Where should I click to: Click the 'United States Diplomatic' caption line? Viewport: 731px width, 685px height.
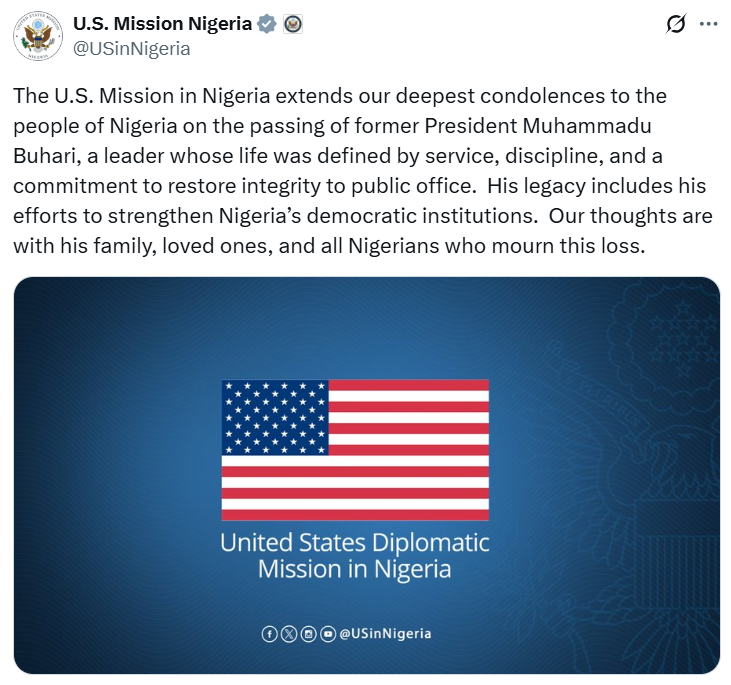(x=355, y=543)
